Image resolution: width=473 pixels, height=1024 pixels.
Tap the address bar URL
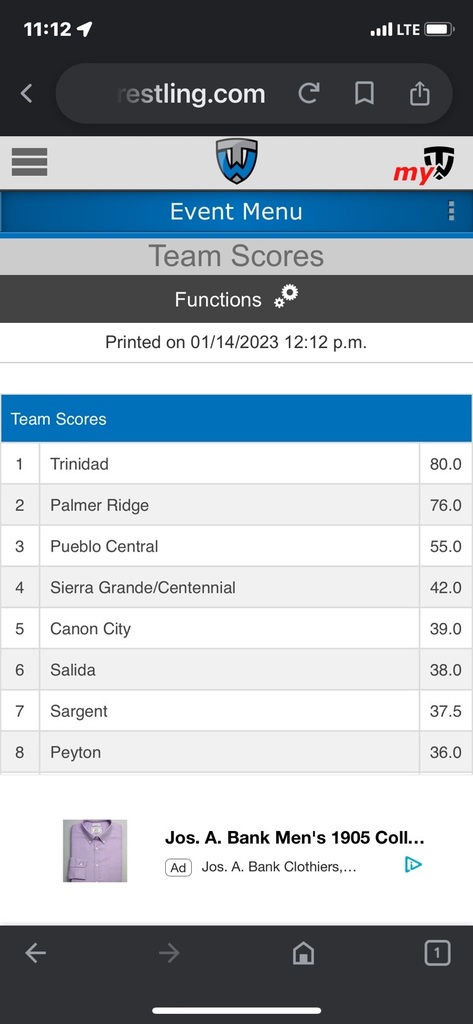coord(192,94)
